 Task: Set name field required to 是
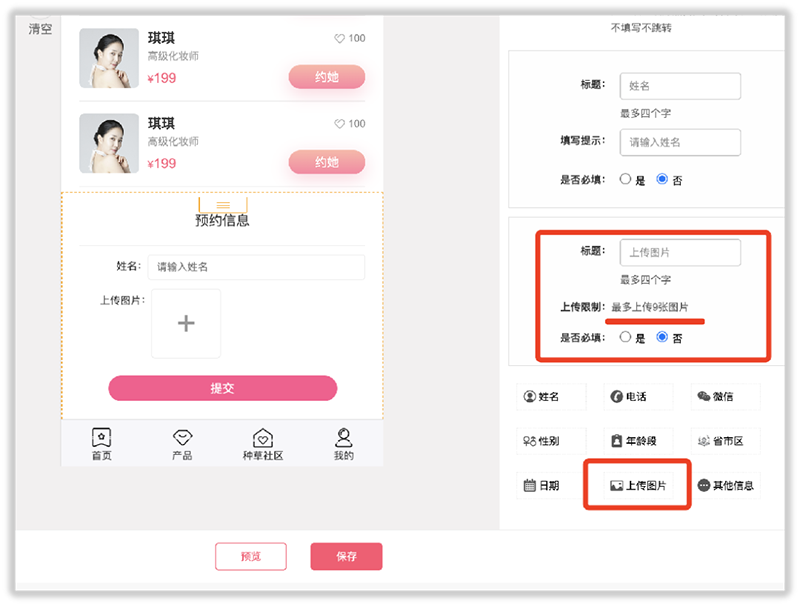pos(626,180)
